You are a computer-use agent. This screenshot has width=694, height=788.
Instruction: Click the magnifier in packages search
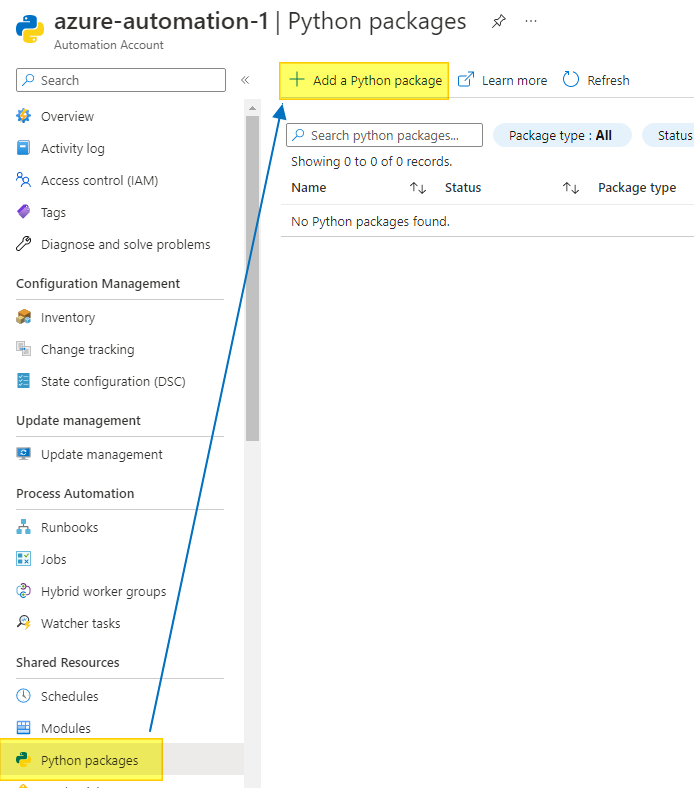coord(299,135)
